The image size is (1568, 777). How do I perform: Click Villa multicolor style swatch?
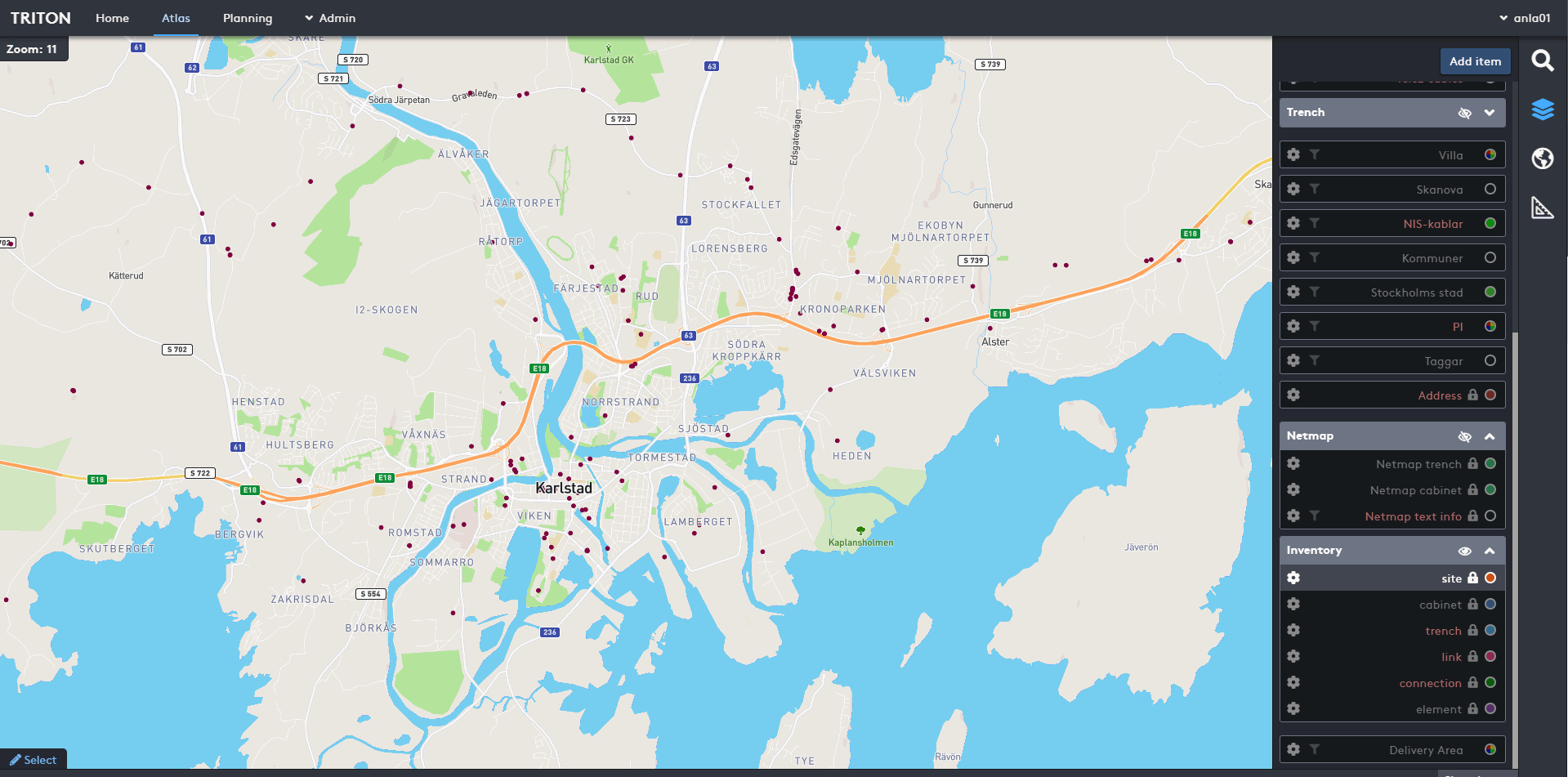coord(1490,154)
